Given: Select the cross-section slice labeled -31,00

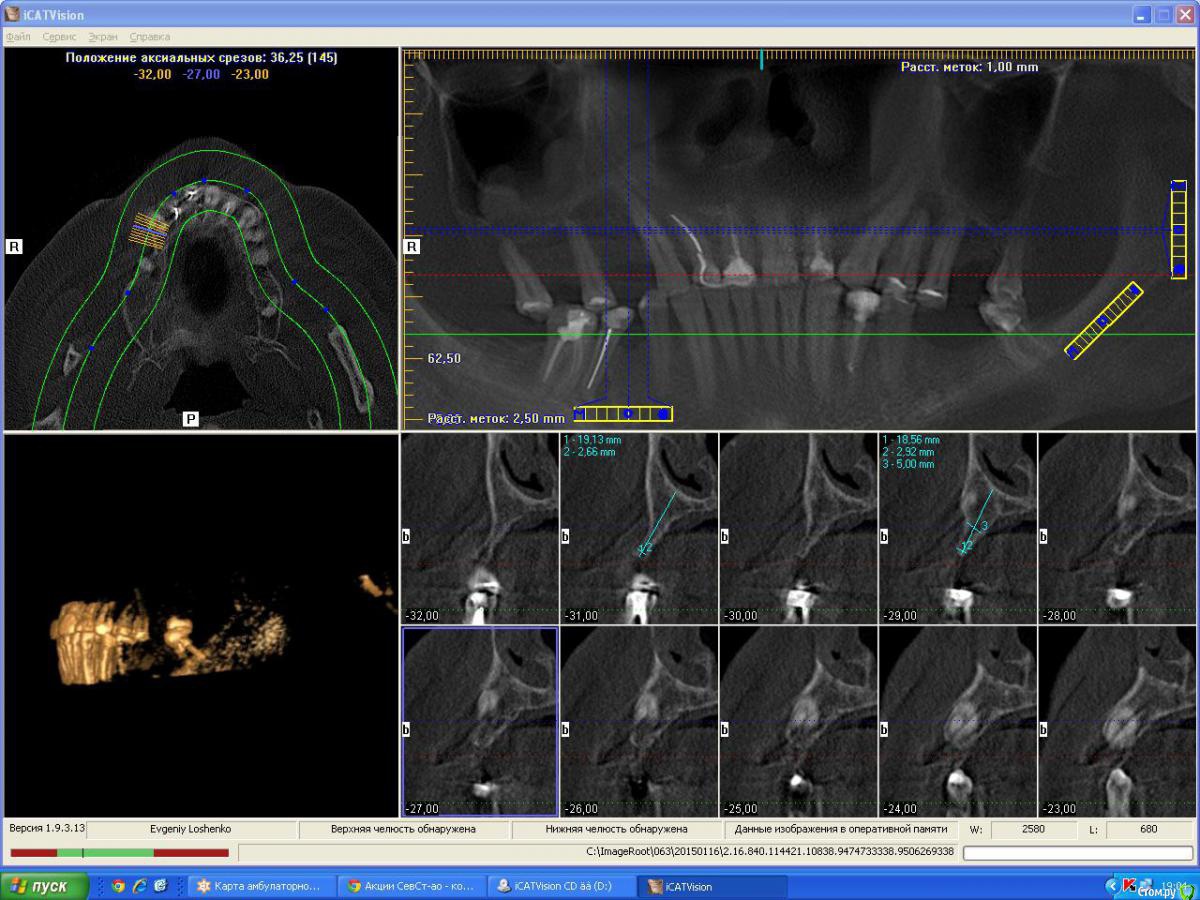Looking at the screenshot, I should click(x=639, y=528).
